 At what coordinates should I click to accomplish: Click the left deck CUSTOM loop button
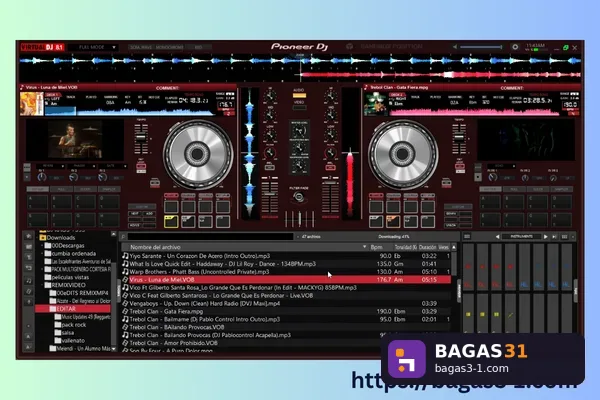pyautogui.click(x=142, y=207)
